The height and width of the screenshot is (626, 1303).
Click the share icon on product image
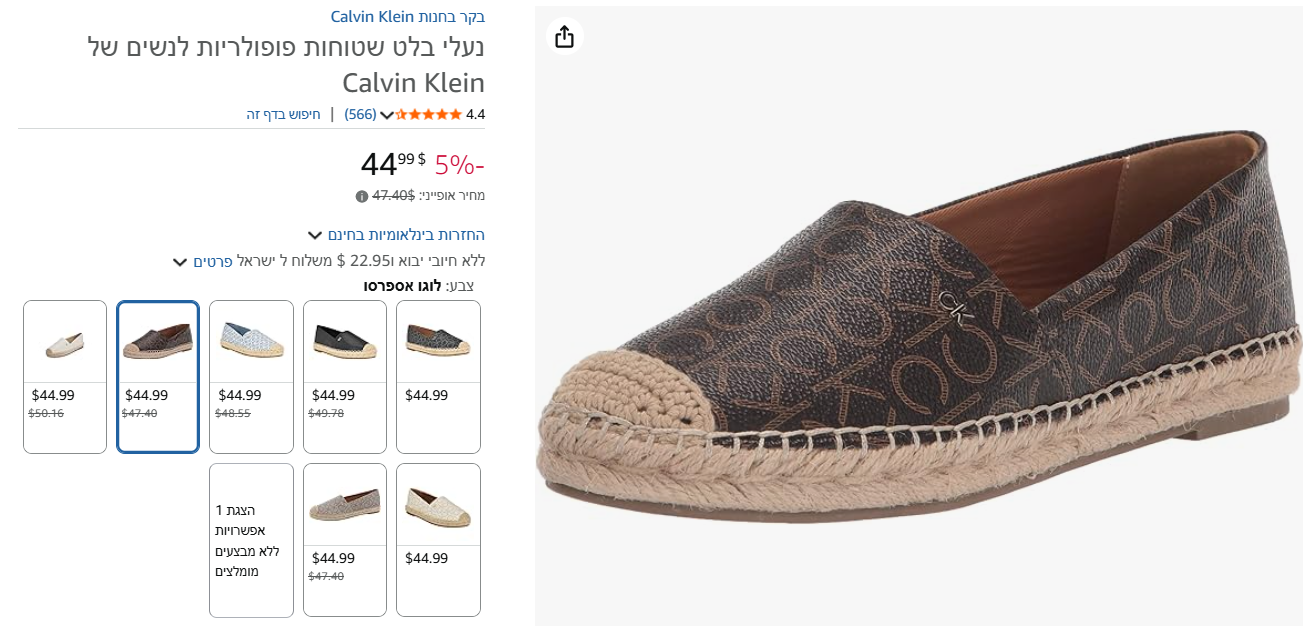564,37
